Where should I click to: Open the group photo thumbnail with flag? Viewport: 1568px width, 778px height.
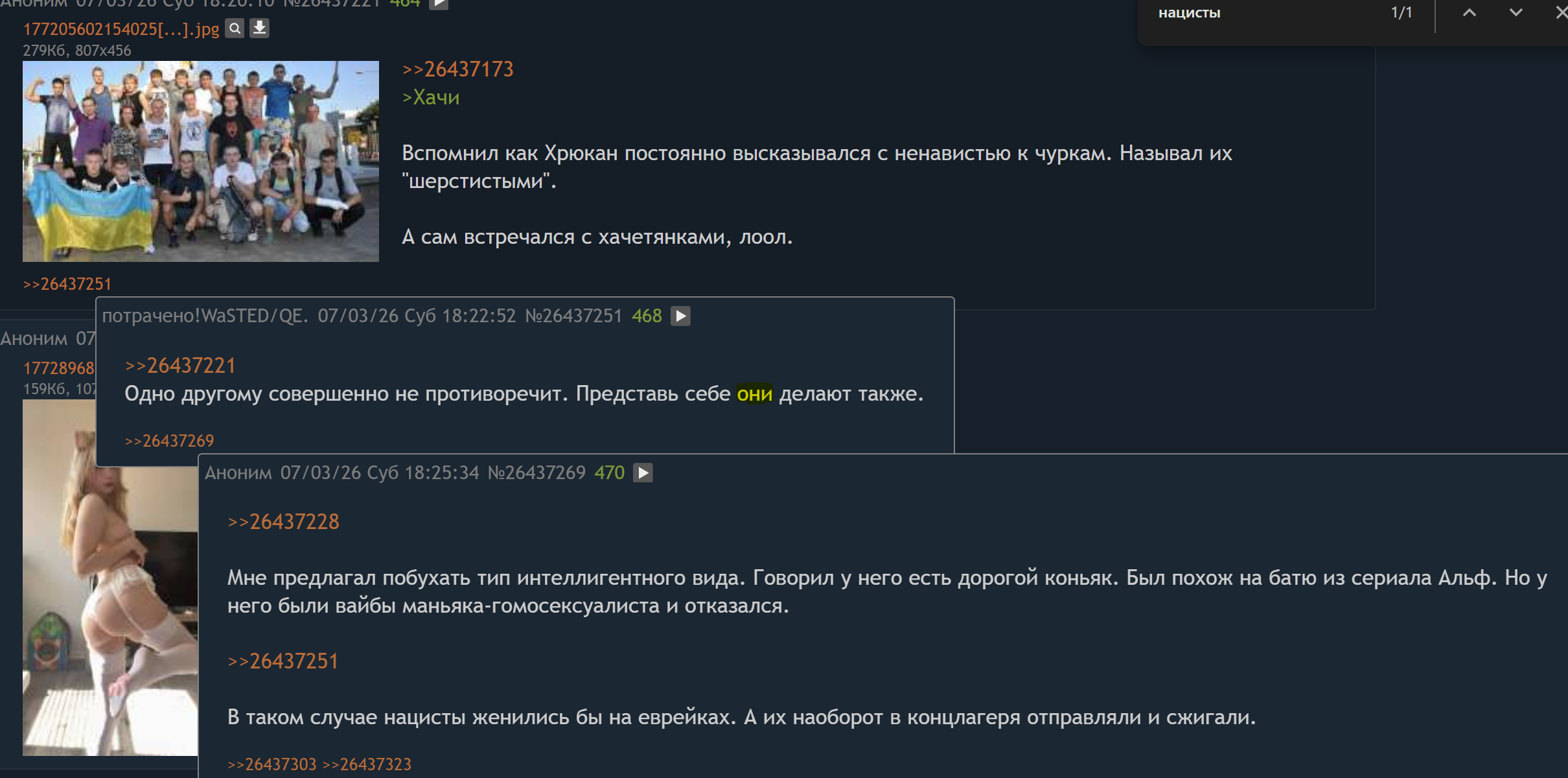tap(200, 161)
